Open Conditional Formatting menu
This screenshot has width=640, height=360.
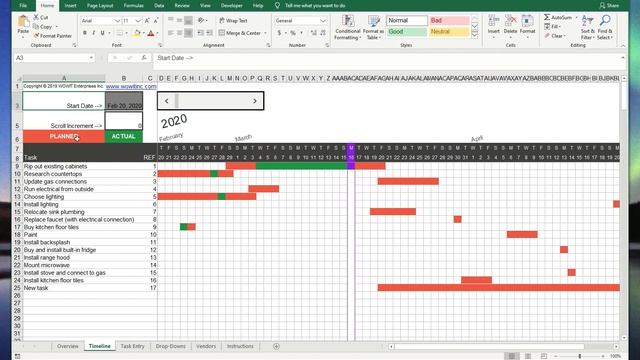(x=347, y=27)
